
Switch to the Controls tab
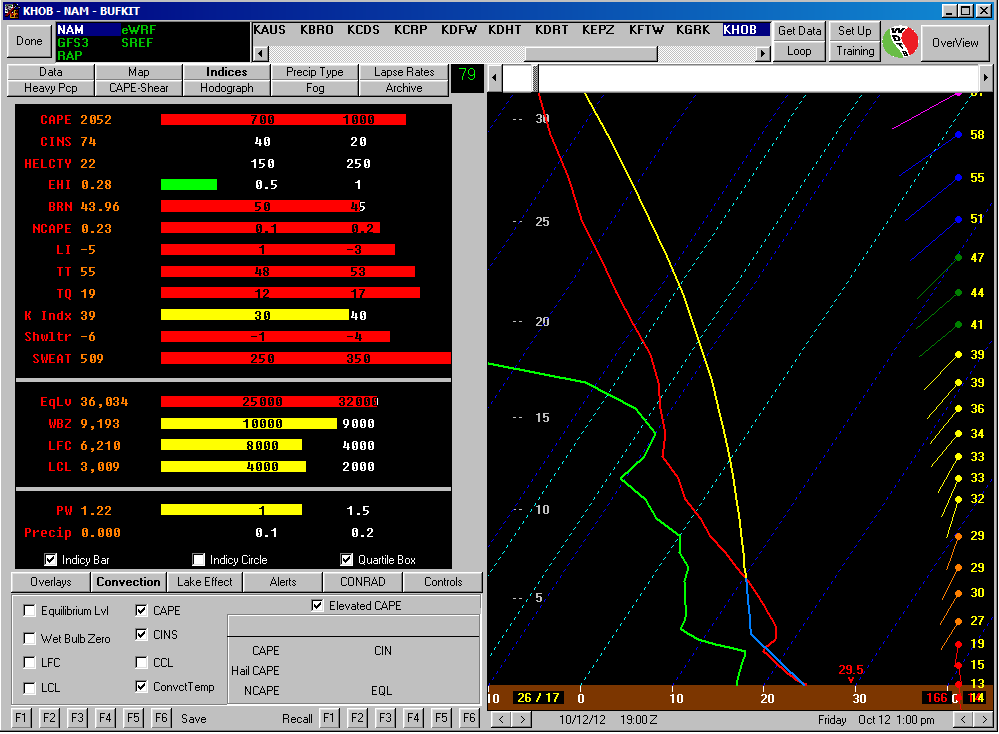click(443, 582)
